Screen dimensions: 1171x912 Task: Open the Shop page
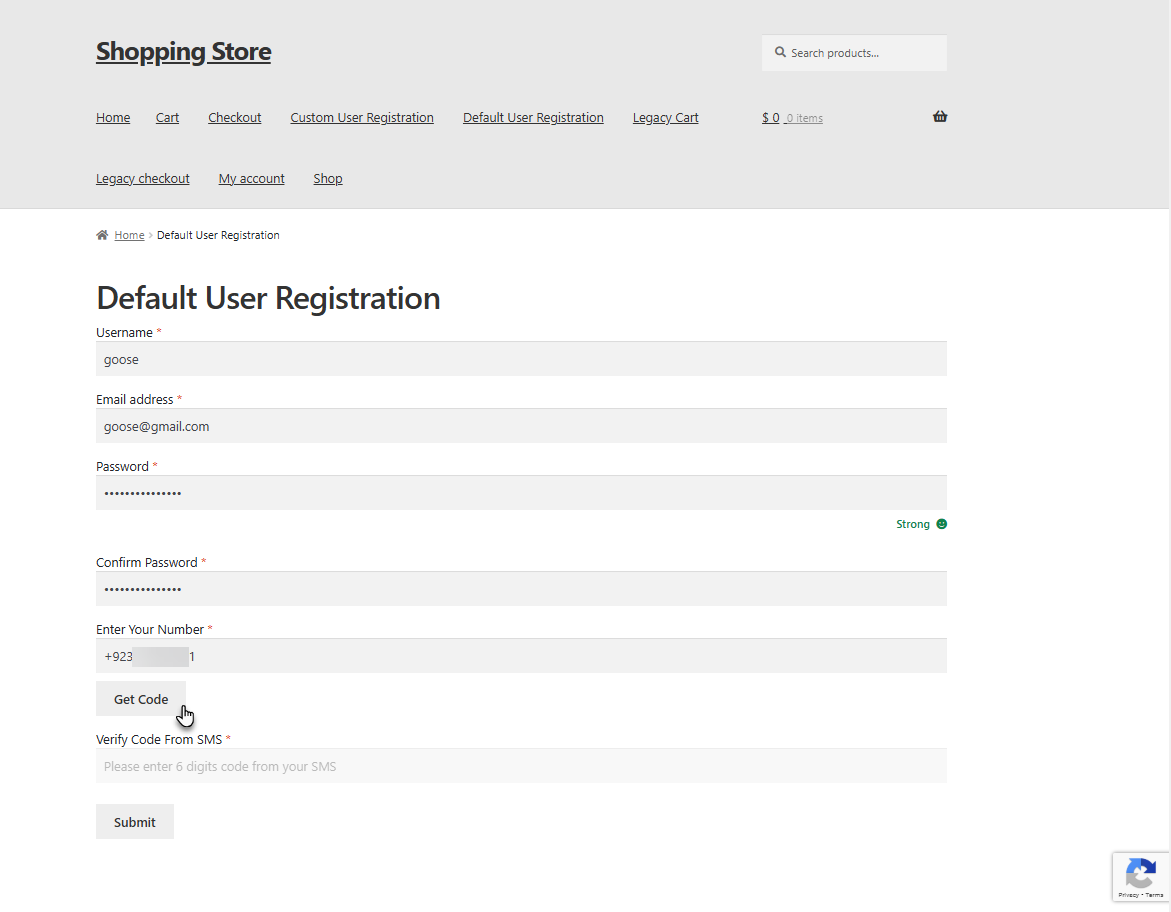[x=327, y=178]
